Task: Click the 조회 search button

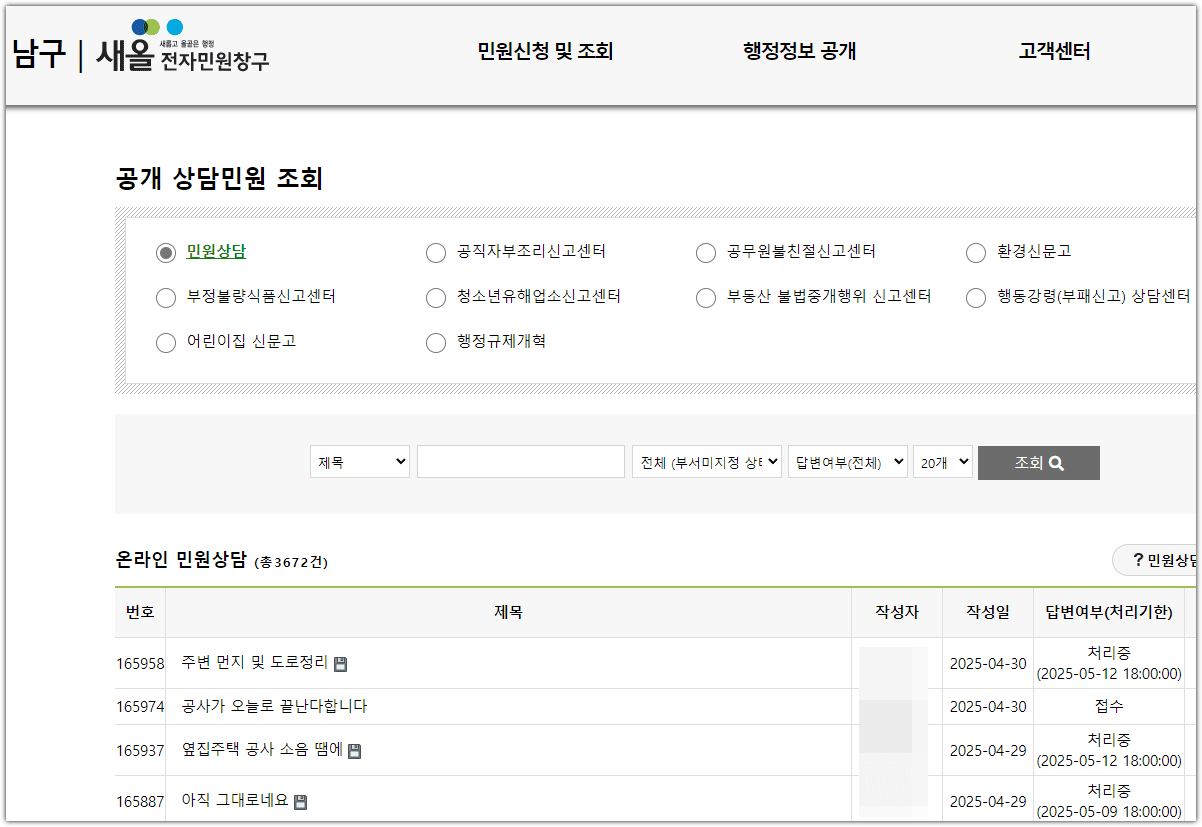Action: 1038,462
